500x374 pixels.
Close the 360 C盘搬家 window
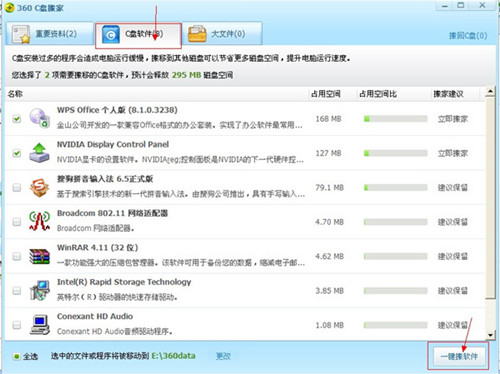pos(482,5)
